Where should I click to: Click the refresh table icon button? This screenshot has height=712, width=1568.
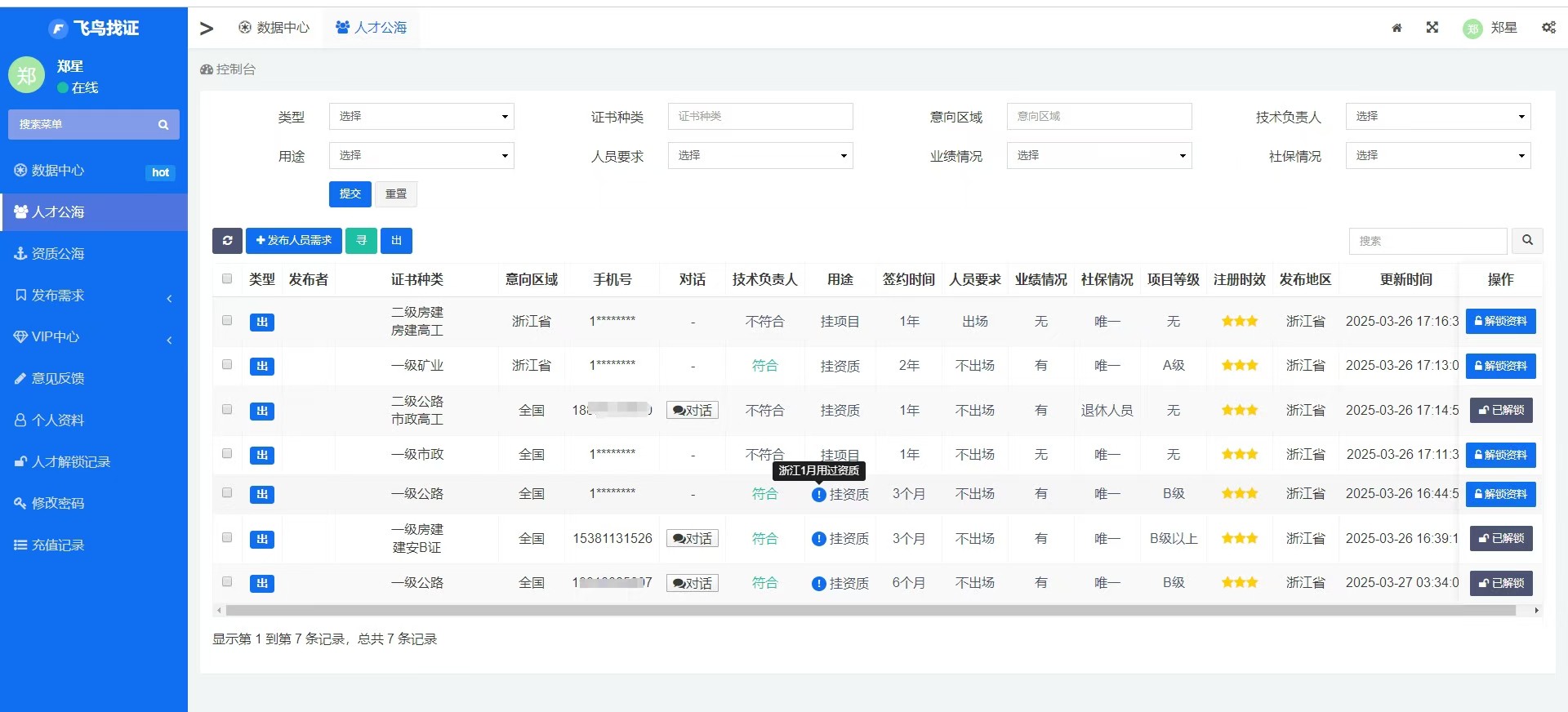point(227,241)
